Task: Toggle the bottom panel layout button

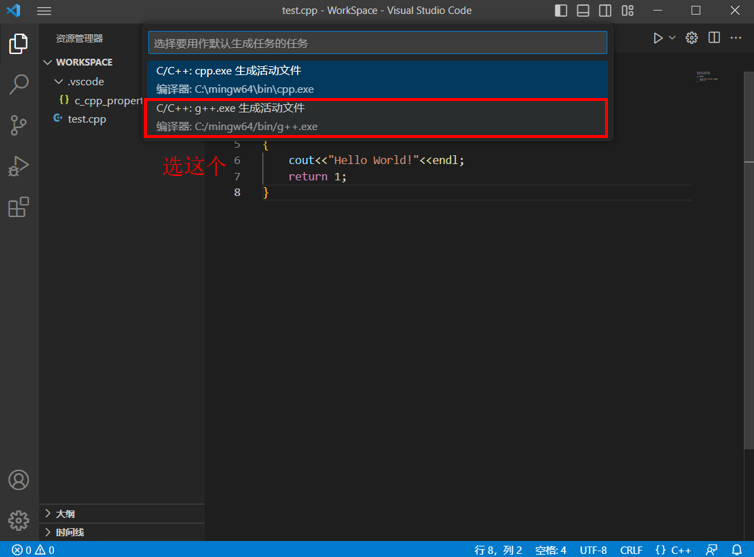Action: tap(583, 11)
